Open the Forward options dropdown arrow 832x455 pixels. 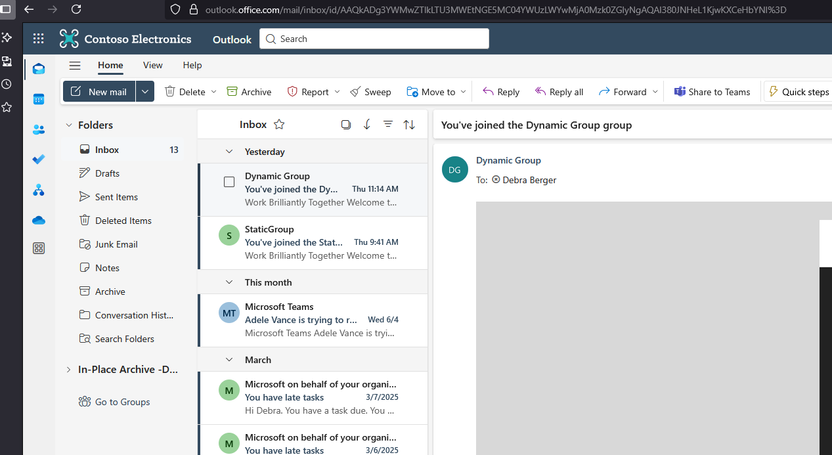tap(655, 92)
